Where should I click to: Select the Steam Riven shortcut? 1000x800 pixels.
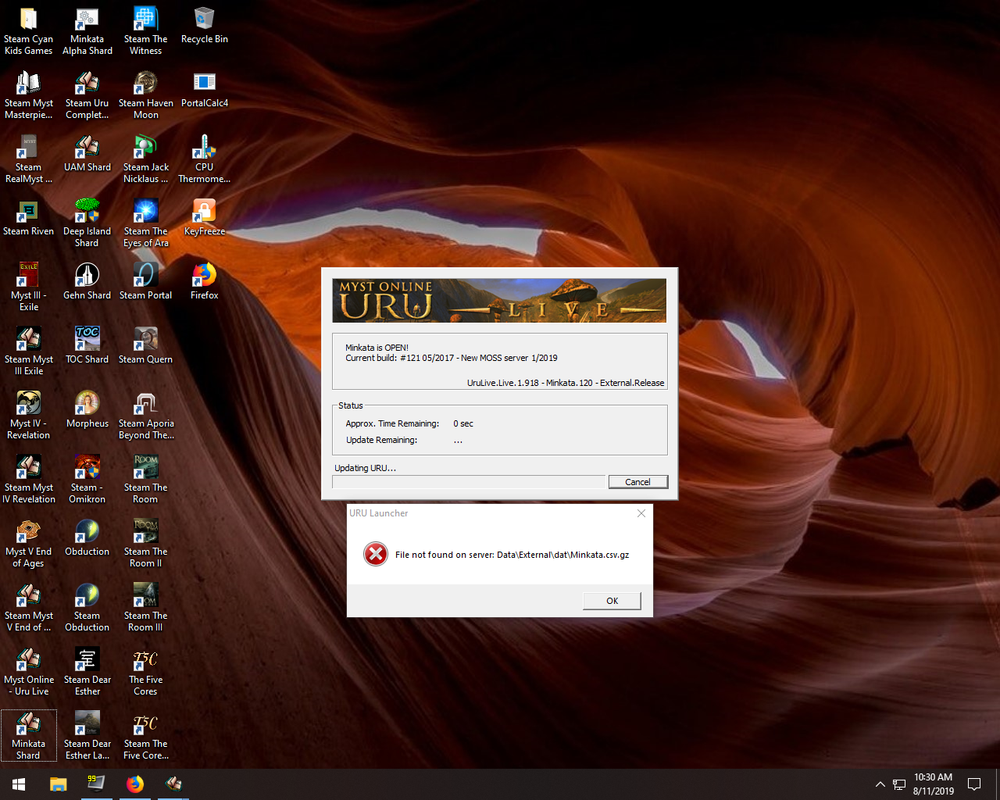pyautogui.click(x=28, y=218)
